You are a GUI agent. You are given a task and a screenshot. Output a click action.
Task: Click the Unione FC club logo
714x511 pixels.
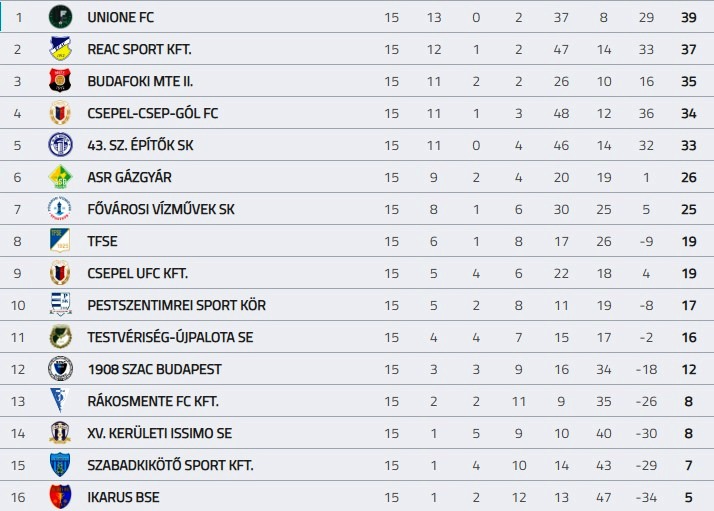click(x=60, y=17)
